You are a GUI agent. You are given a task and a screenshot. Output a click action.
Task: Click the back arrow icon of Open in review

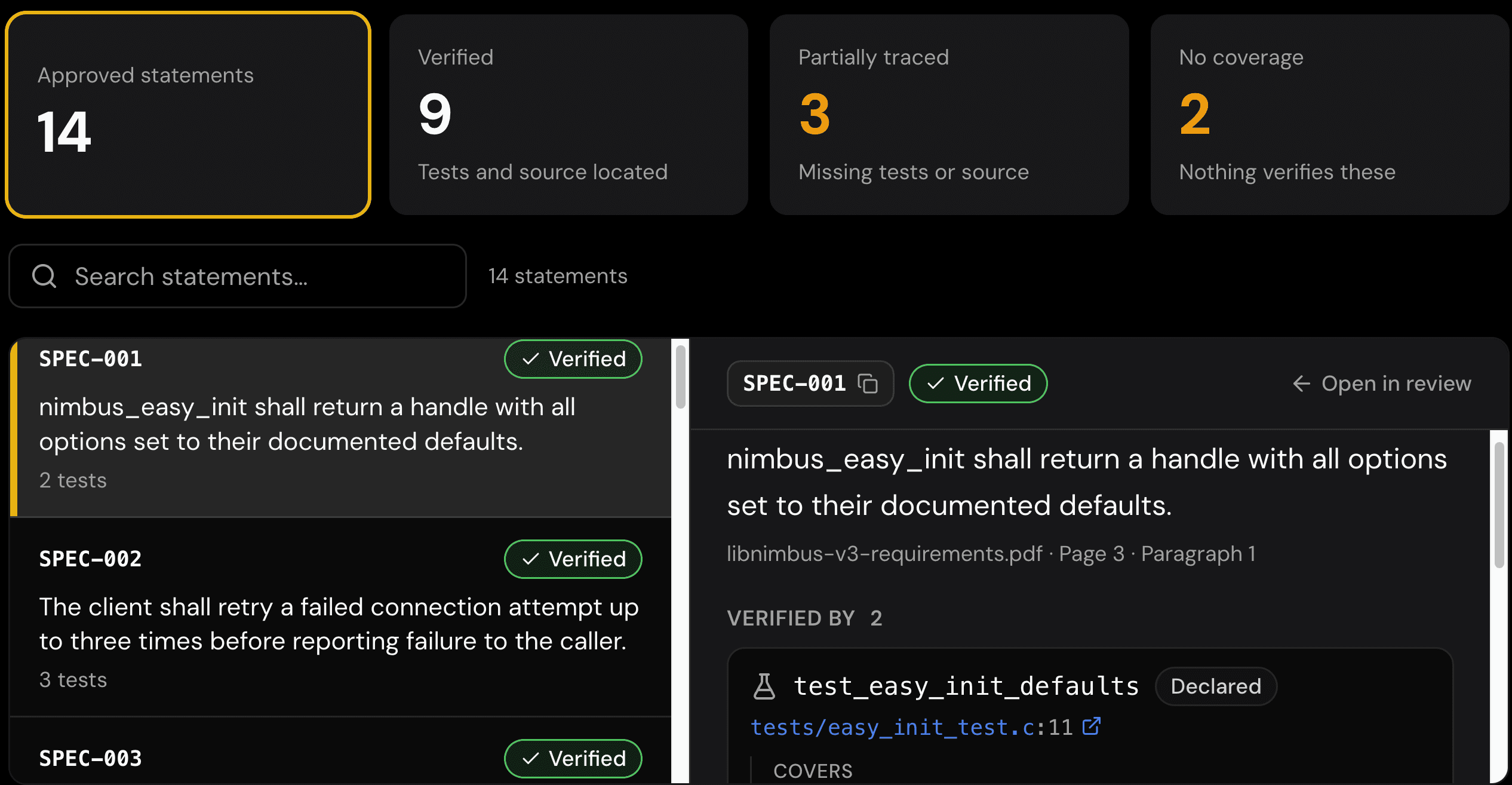pyautogui.click(x=1302, y=384)
